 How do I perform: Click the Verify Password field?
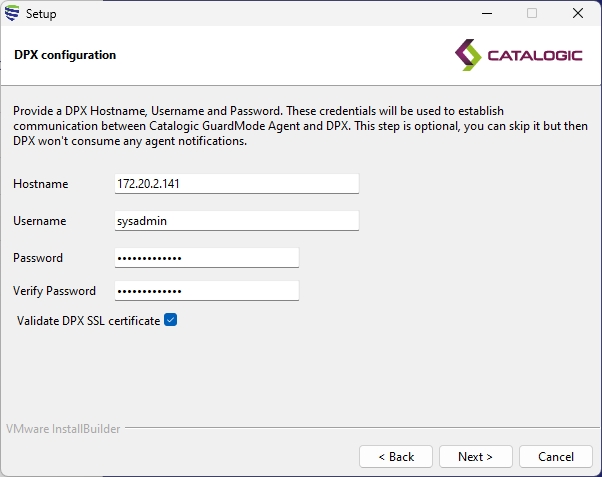(207, 291)
